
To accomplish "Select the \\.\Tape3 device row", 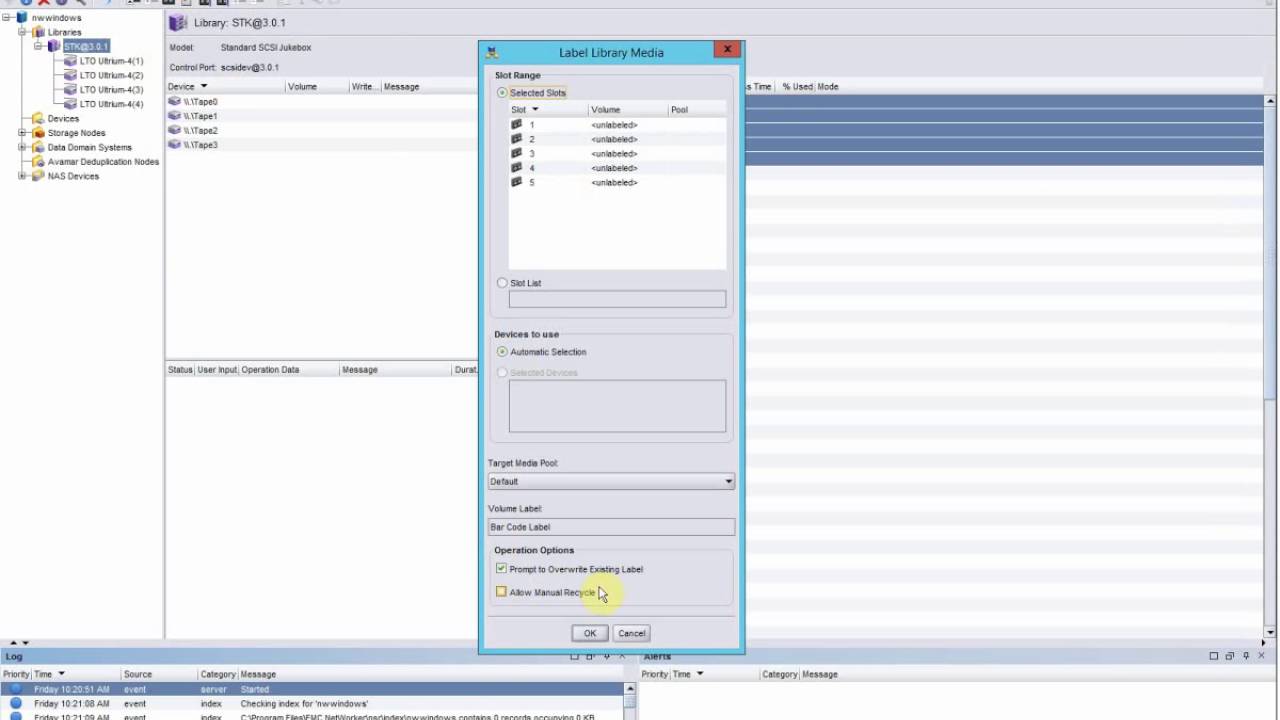I will [322, 145].
